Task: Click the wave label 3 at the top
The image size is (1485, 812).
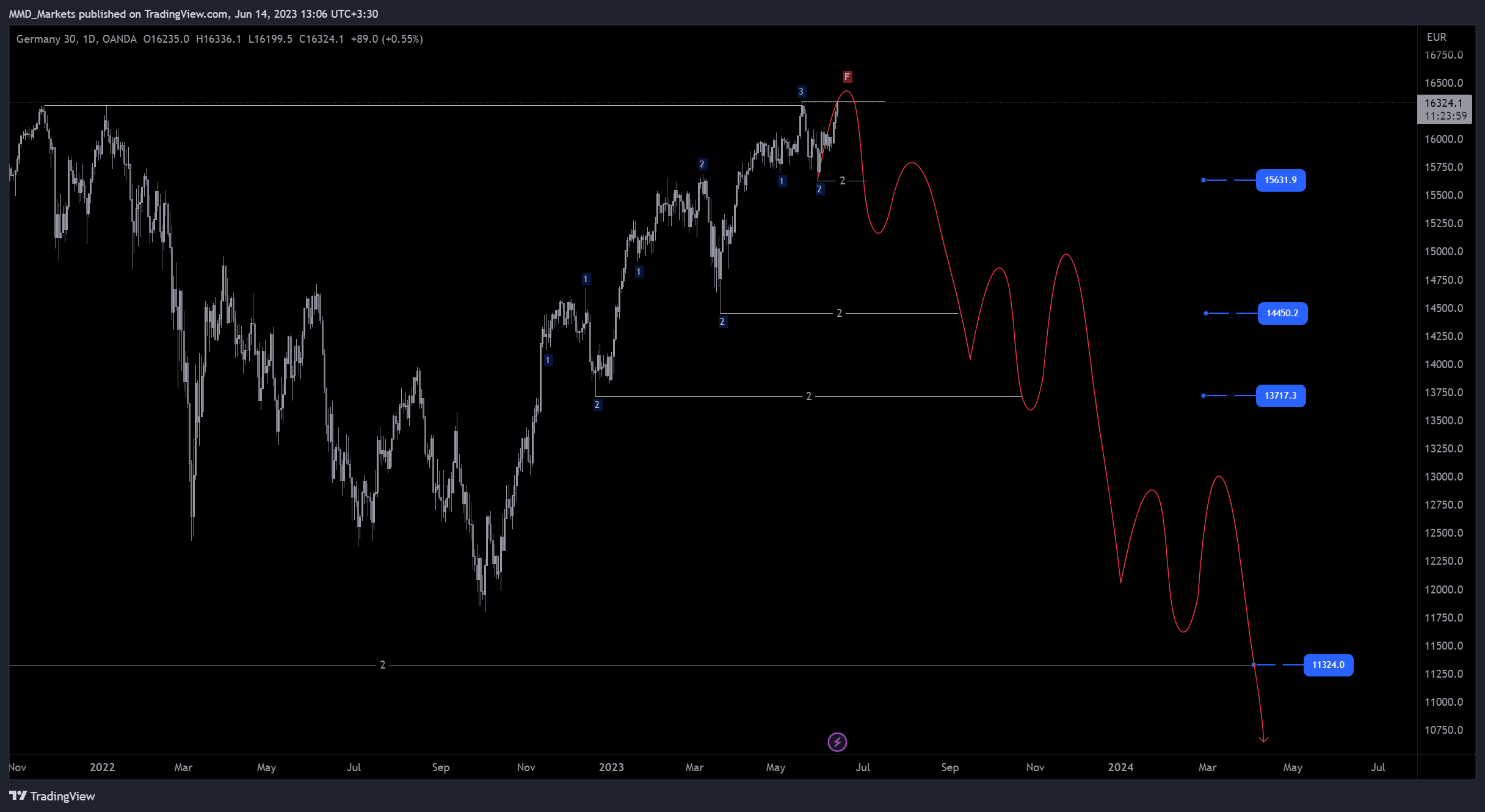Action: tap(801, 92)
